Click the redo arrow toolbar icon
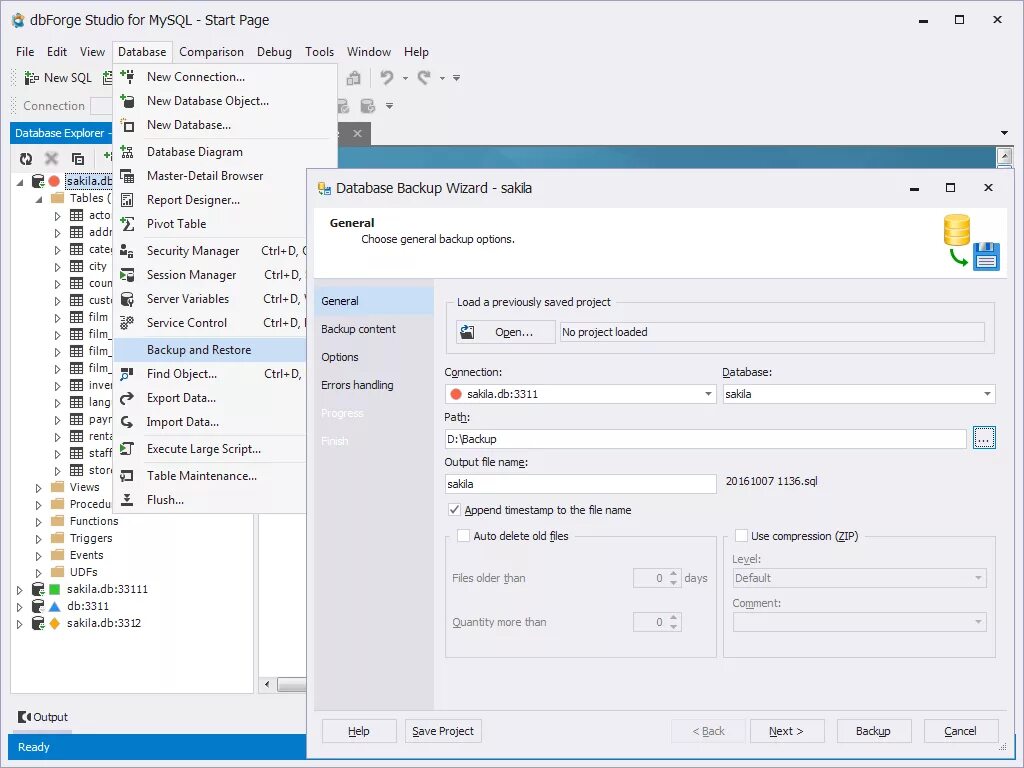Screen dimensions: 1024x768 (424, 78)
